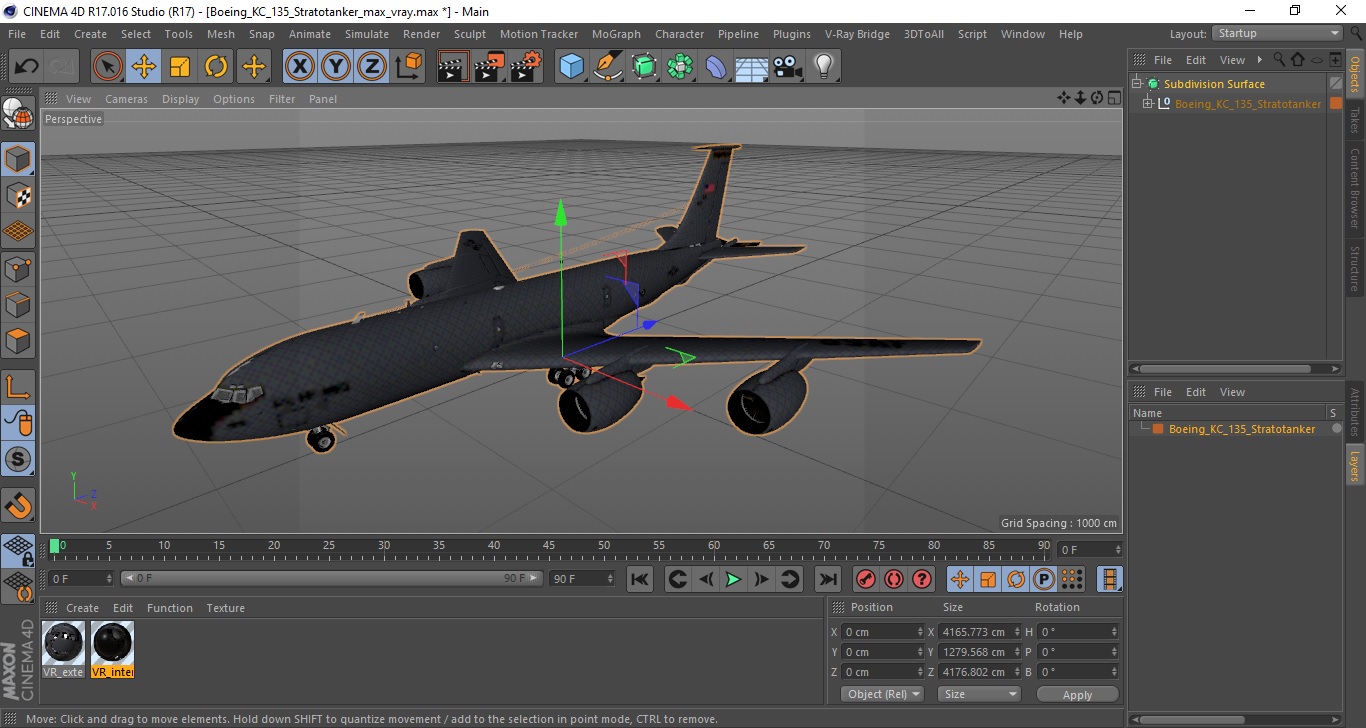1366x728 pixels.
Task: Click Record Active Objects button
Action: 866,579
